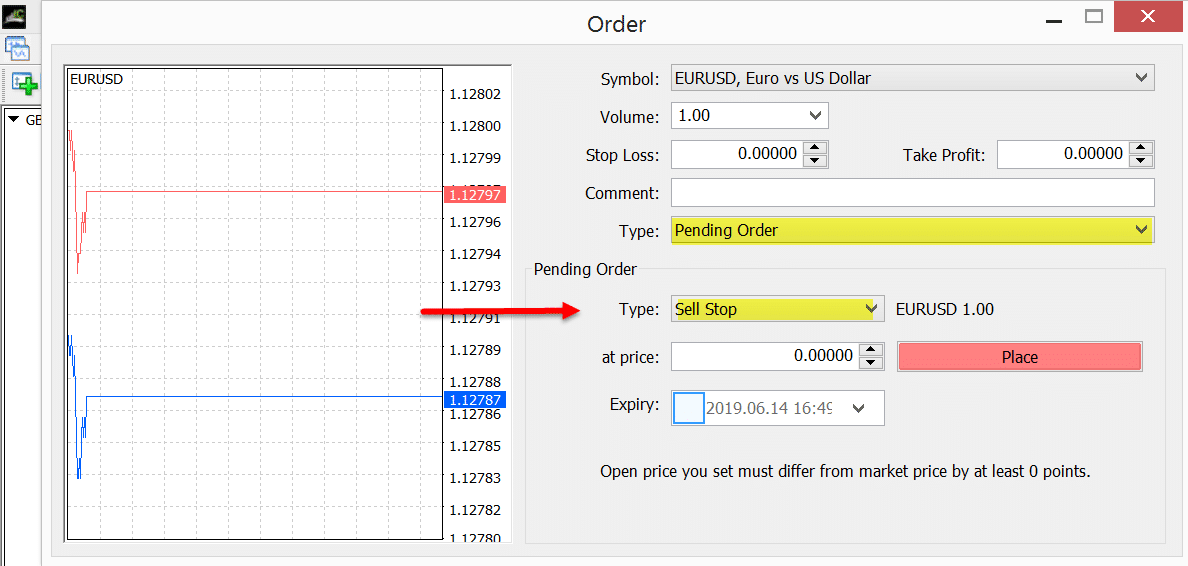
Task: Click the at price value field
Action: point(765,355)
